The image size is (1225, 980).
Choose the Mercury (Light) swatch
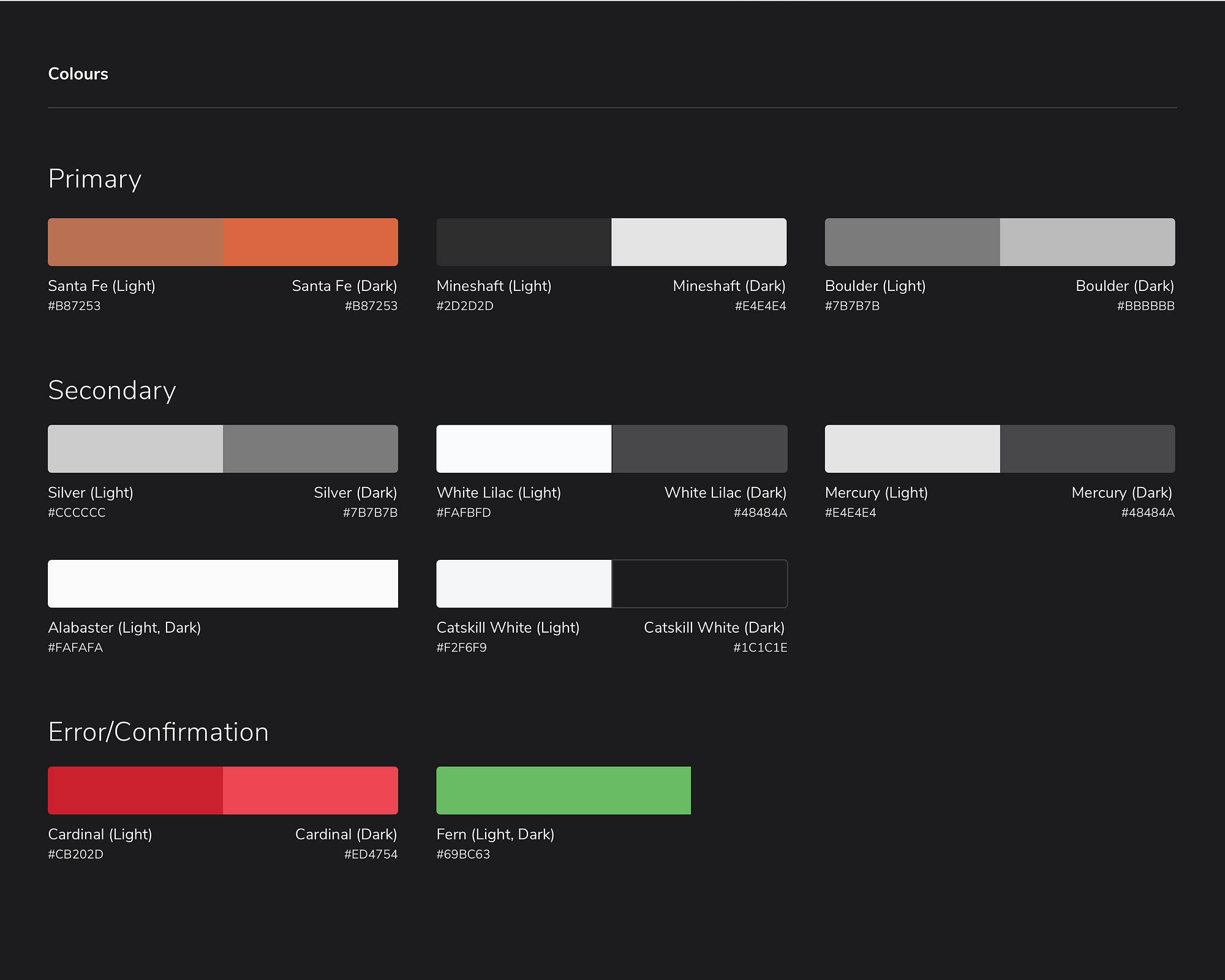(912, 449)
